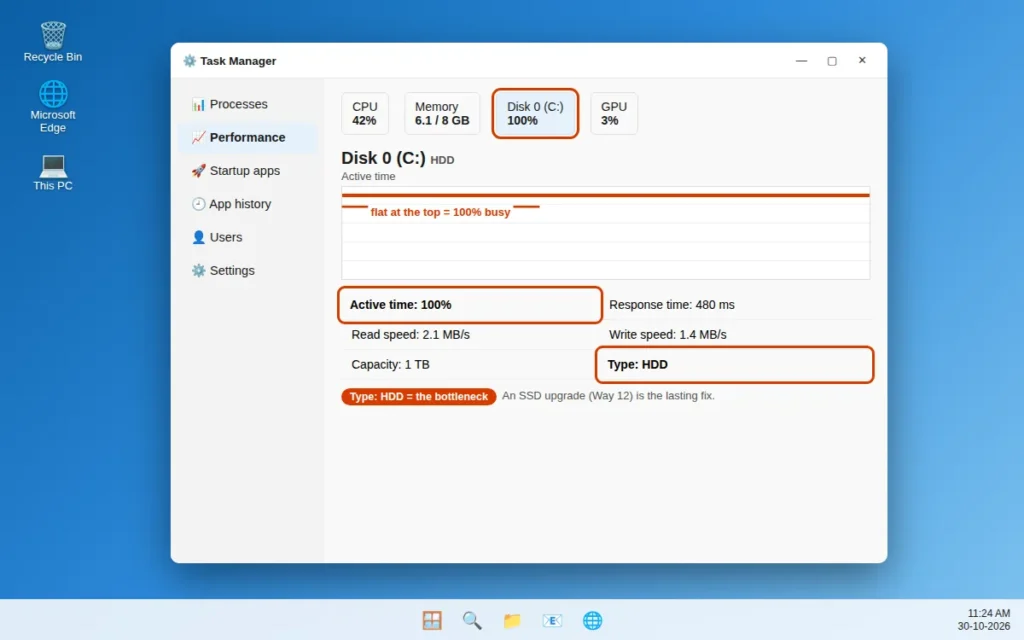This screenshot has width=1024, height=640.
Task: Click the App history clock icon
Action: point(199,204)
